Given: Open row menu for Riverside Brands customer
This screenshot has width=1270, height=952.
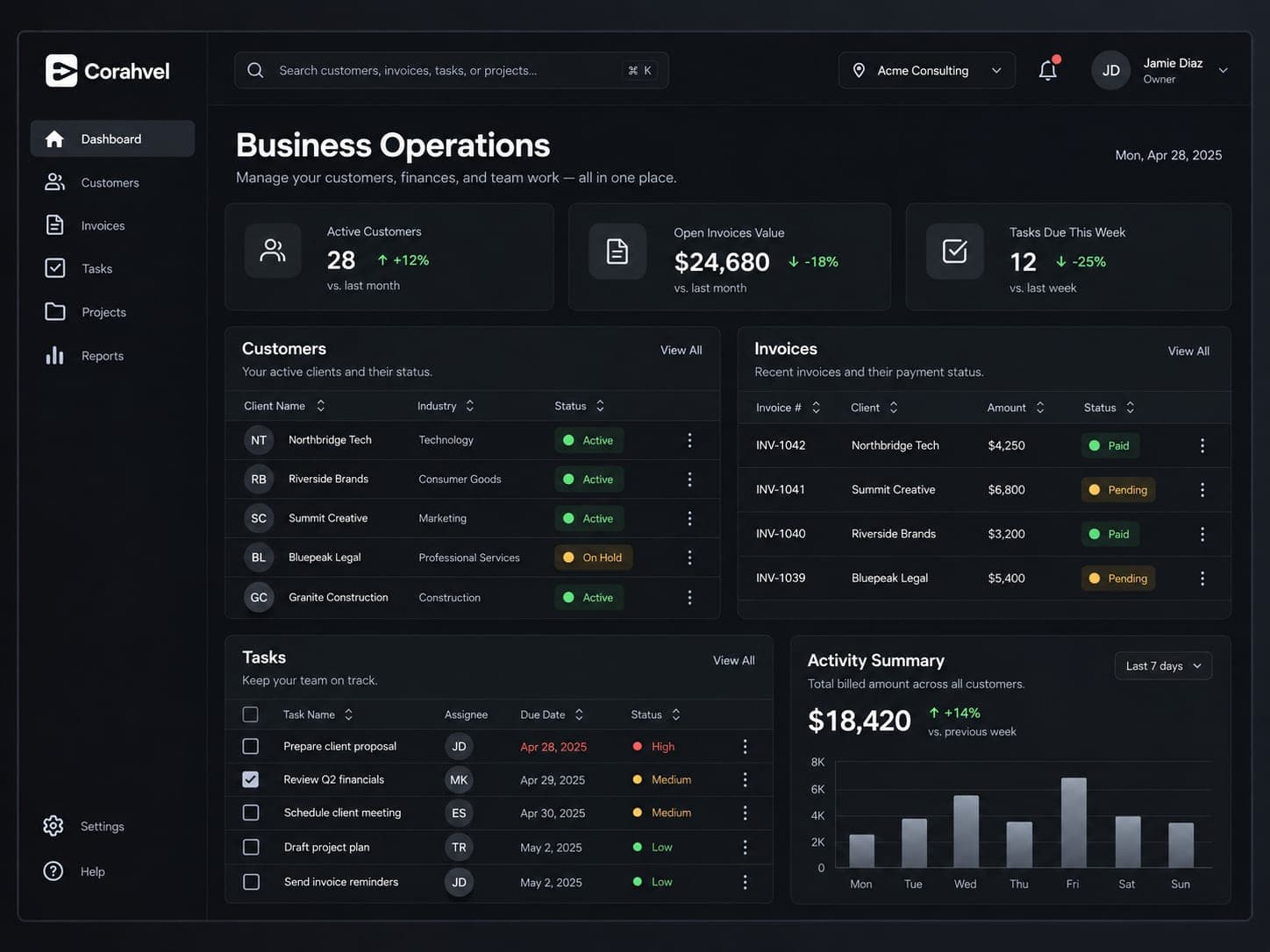Looking at the screenshot, I should click(689, 480).
